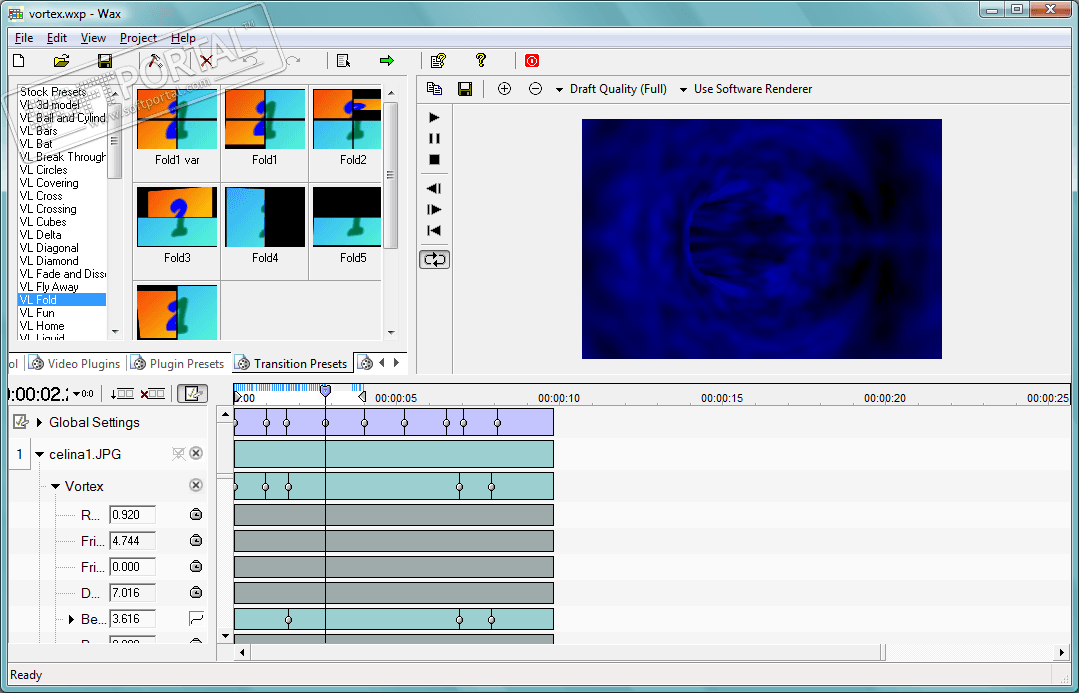1079x693 pixels.
Task: Collapse the Vortex effect tree
Action: (56, 487)
